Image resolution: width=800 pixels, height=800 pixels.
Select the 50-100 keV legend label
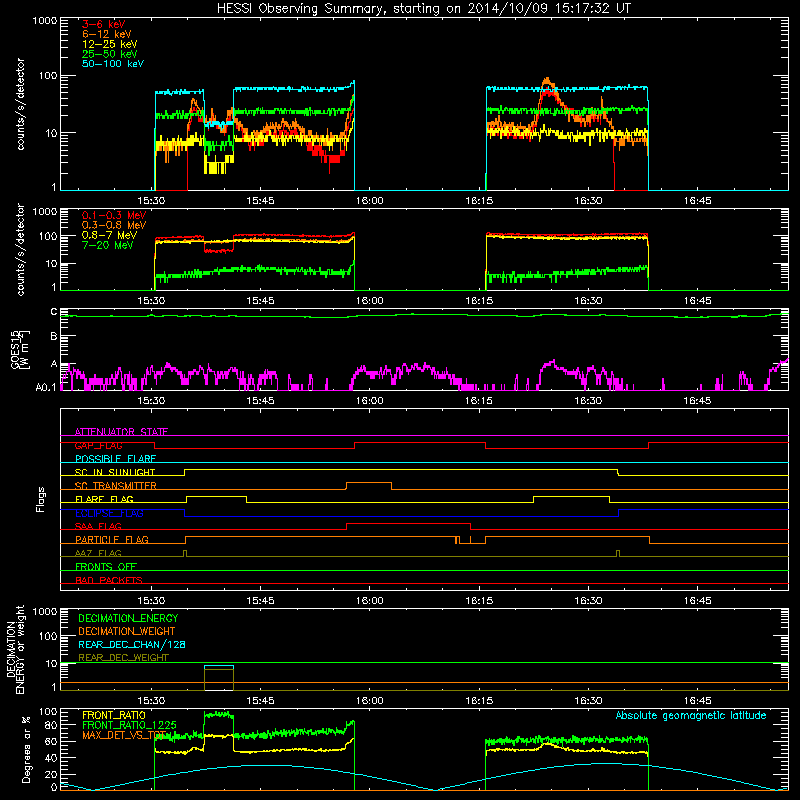113,64
